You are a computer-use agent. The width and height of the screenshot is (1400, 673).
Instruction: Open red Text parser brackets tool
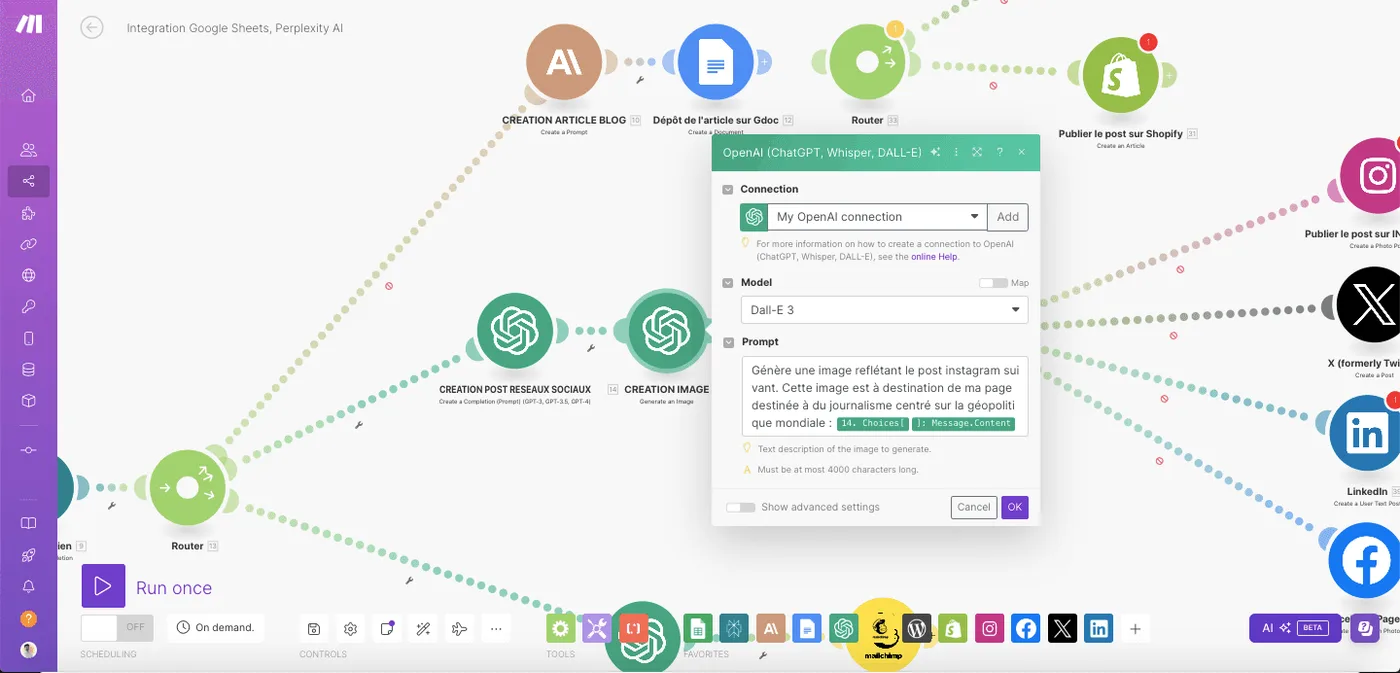tap(634, 628)
